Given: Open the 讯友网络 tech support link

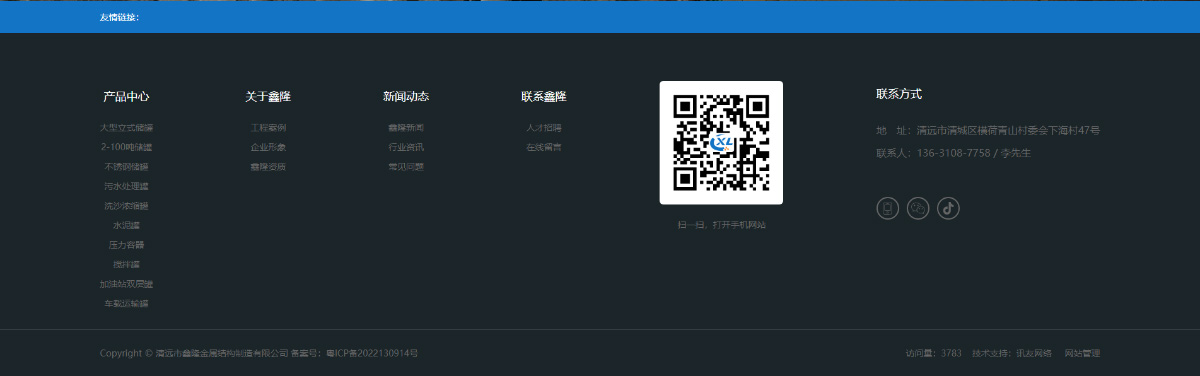Looking at the screenshot, I should tap(1033, 353).
